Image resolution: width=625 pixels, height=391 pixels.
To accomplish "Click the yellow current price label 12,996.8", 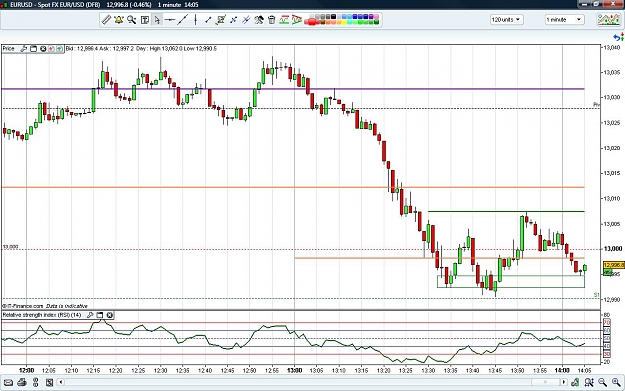I will pos(614,265).
